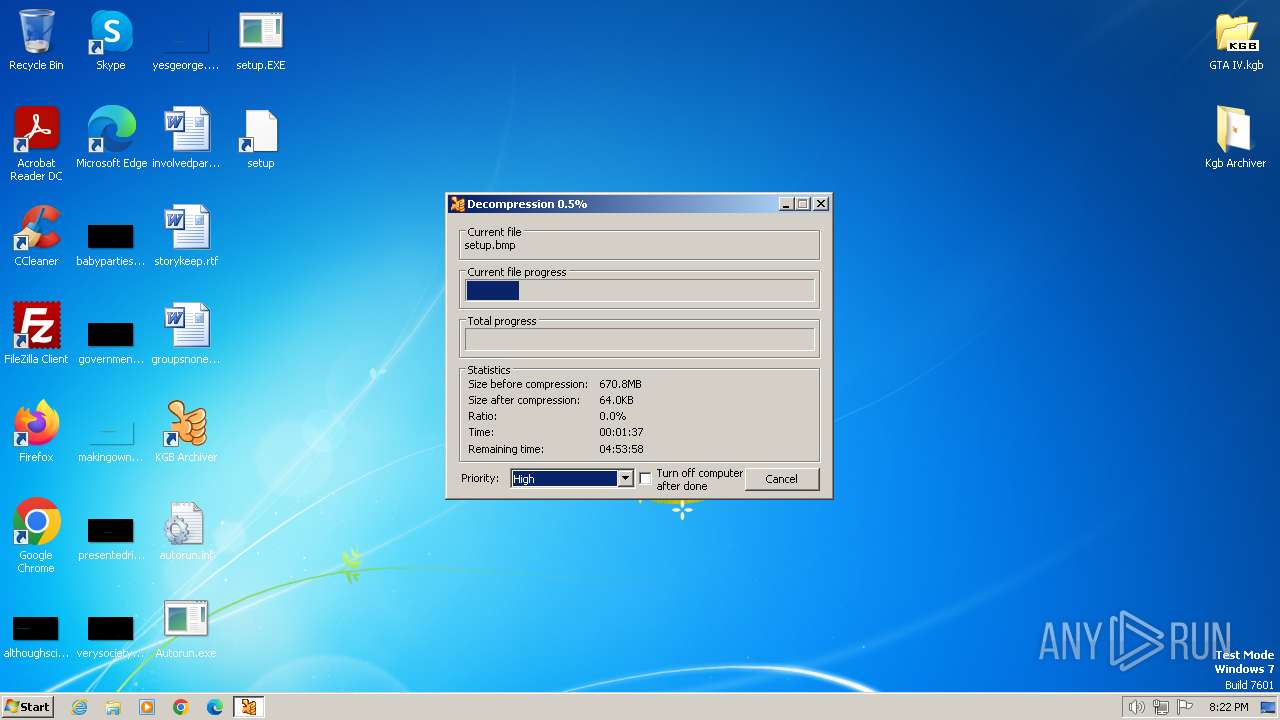Open Google Chrome desktop shortcut
The width and height of the screenshot is (1280, 720).
pos(36,536)
